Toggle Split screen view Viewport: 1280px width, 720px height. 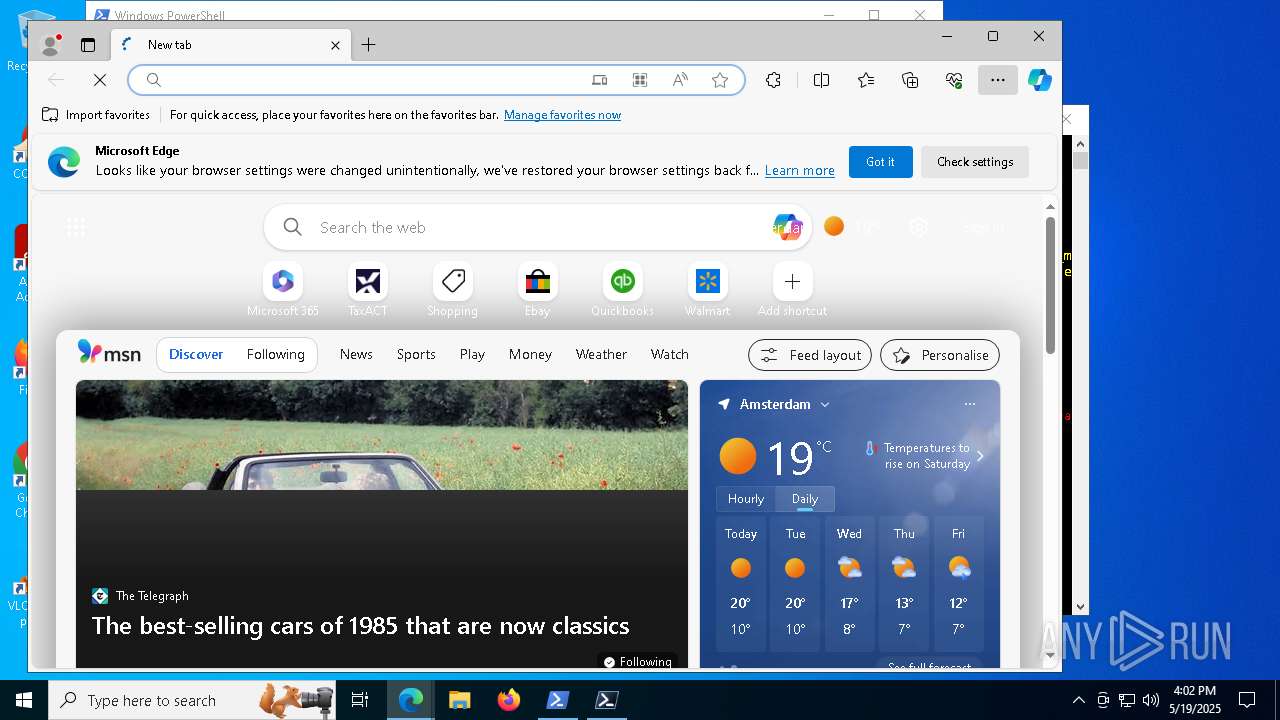[x=821, y=80]
